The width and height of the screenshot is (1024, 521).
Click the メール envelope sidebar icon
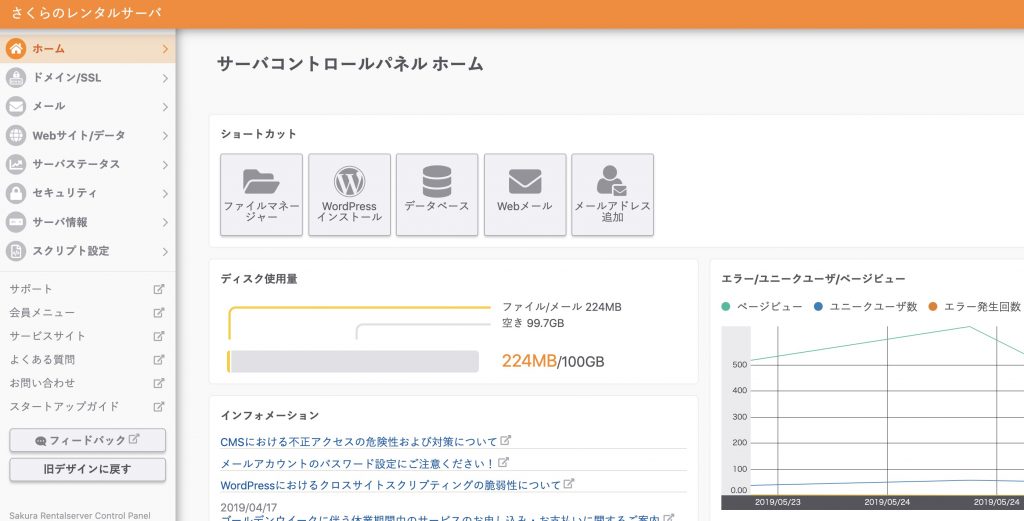[x=16, y=106]
